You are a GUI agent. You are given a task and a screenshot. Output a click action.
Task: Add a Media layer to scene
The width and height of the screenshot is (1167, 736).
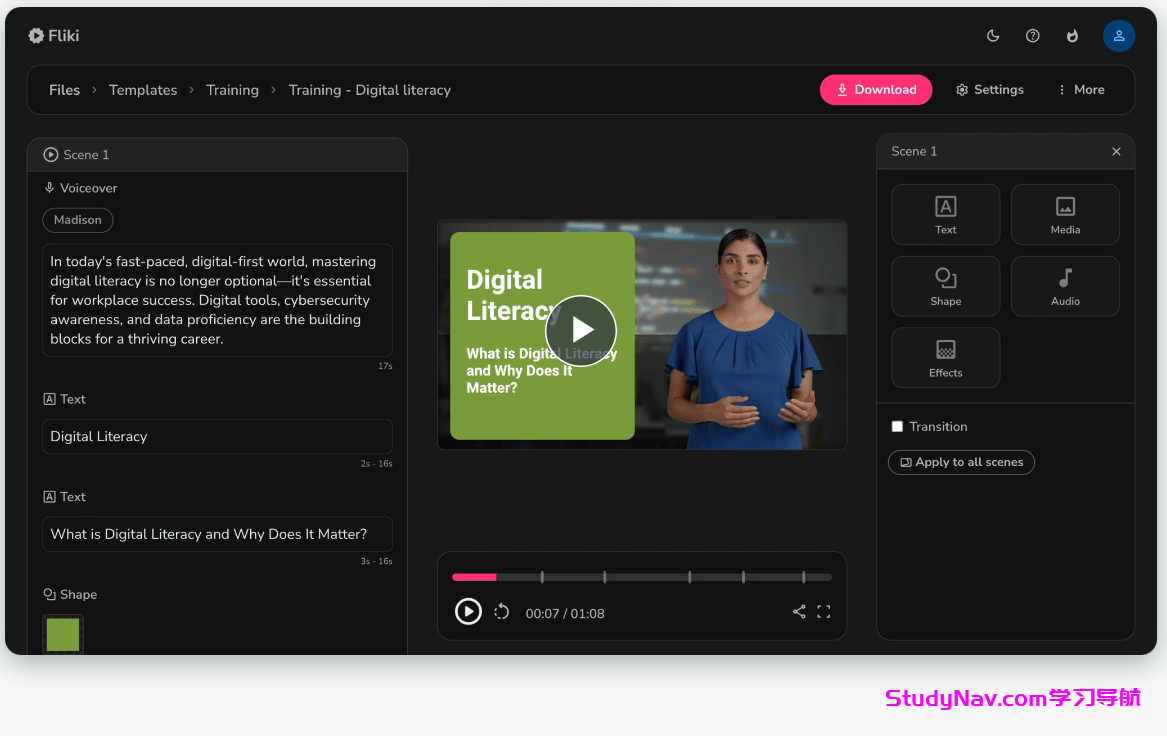[x=1065, y=214]
